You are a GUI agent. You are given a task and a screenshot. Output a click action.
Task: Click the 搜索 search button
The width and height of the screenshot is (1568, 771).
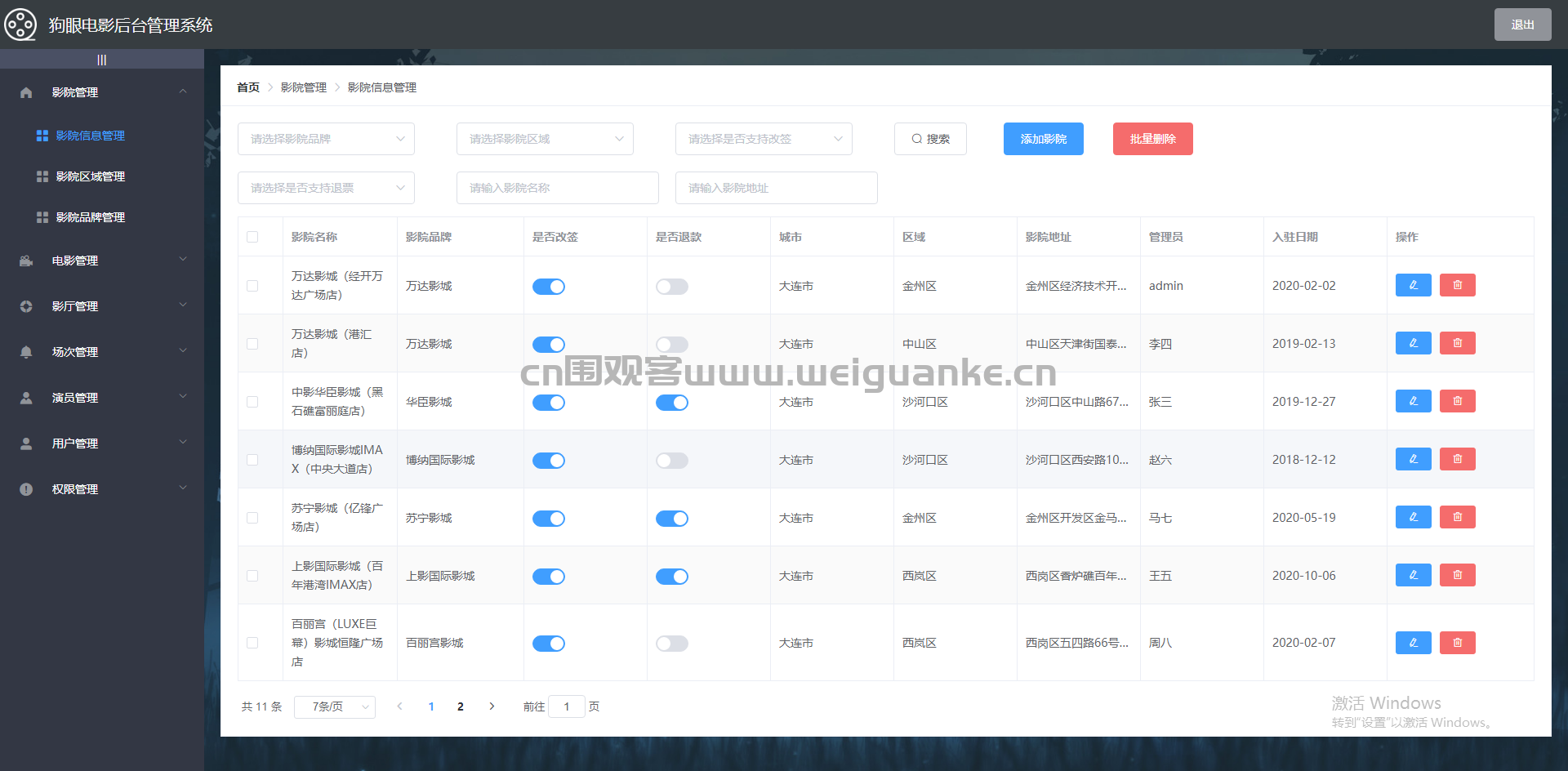[x=930, y=139]
